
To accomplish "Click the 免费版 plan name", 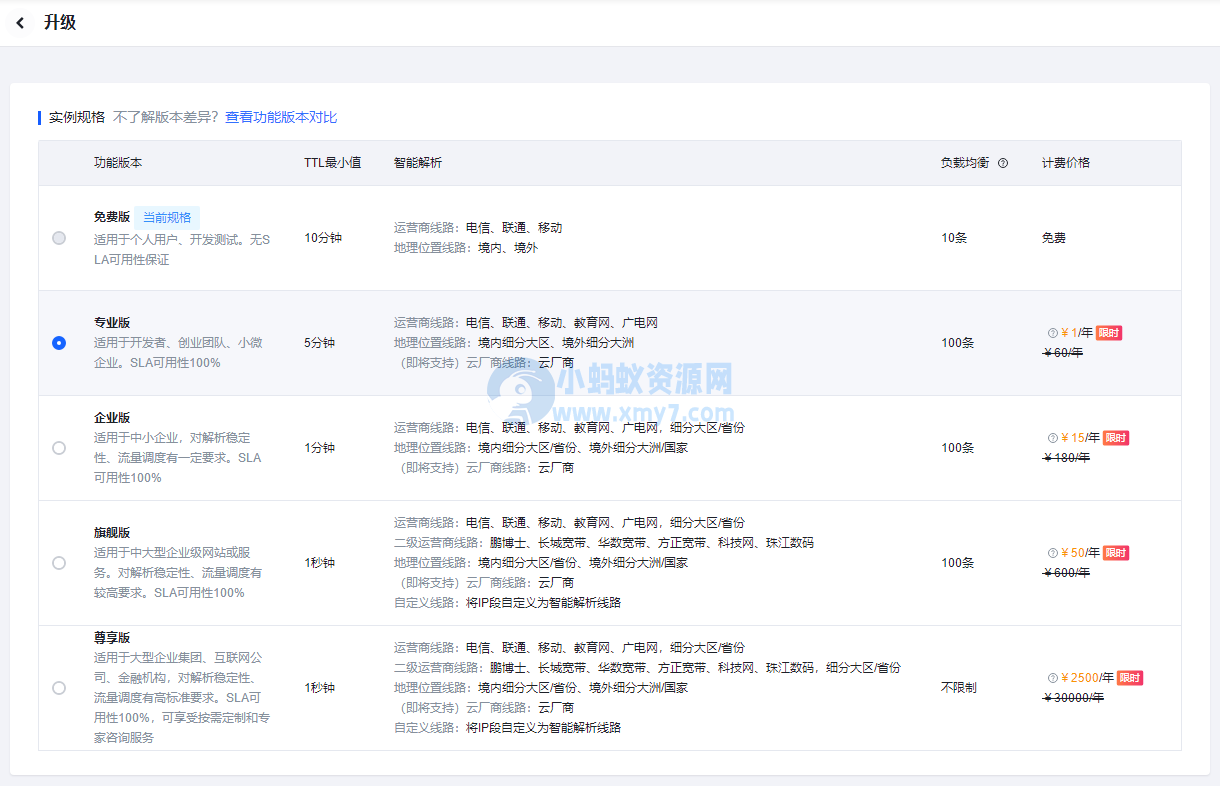I will [112, 217].
